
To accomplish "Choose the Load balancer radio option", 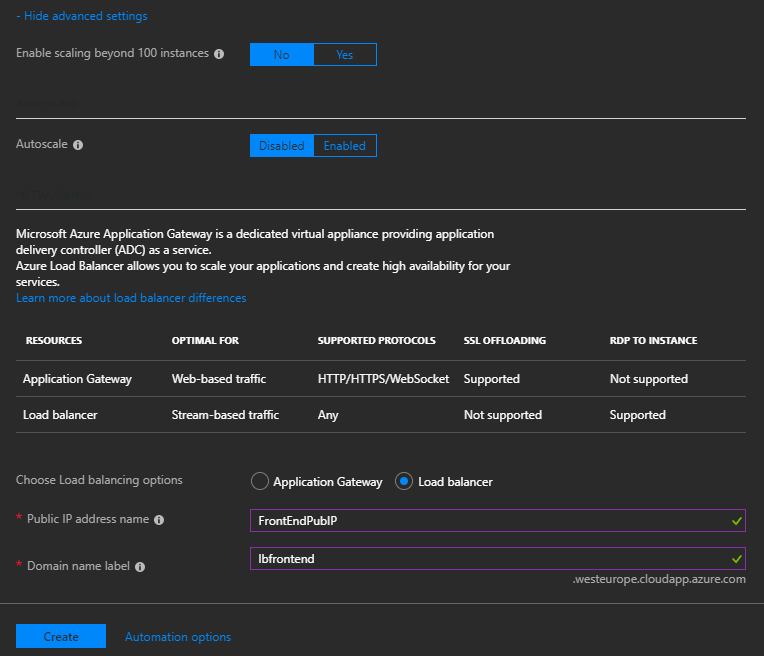I will (x=404, y=481).
